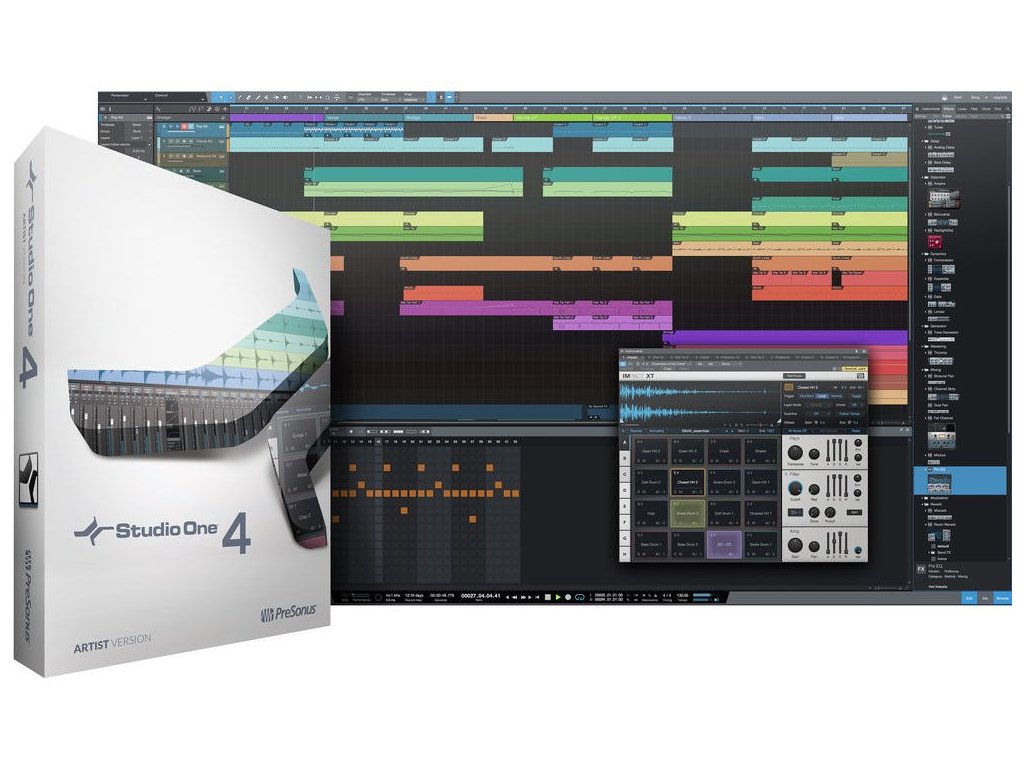This screenshot has width=1024, height=768.
Task: Select the Arrow tool in toolbar
Action: 222,97
